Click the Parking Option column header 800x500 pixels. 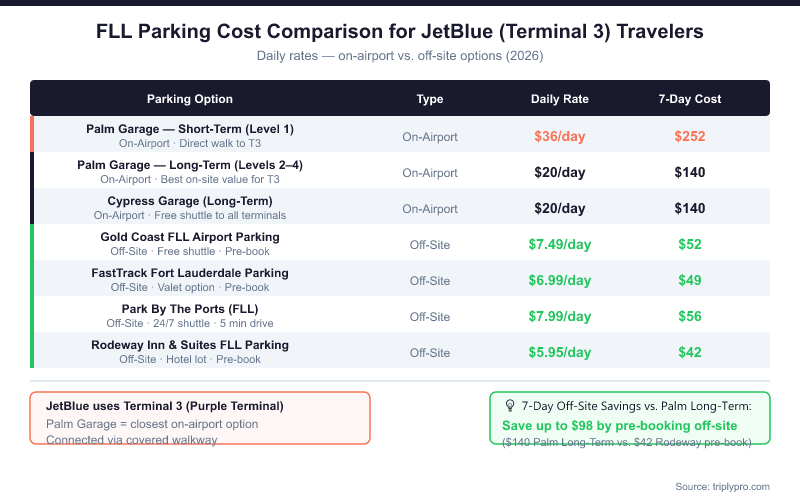click(x=190, y=99)
